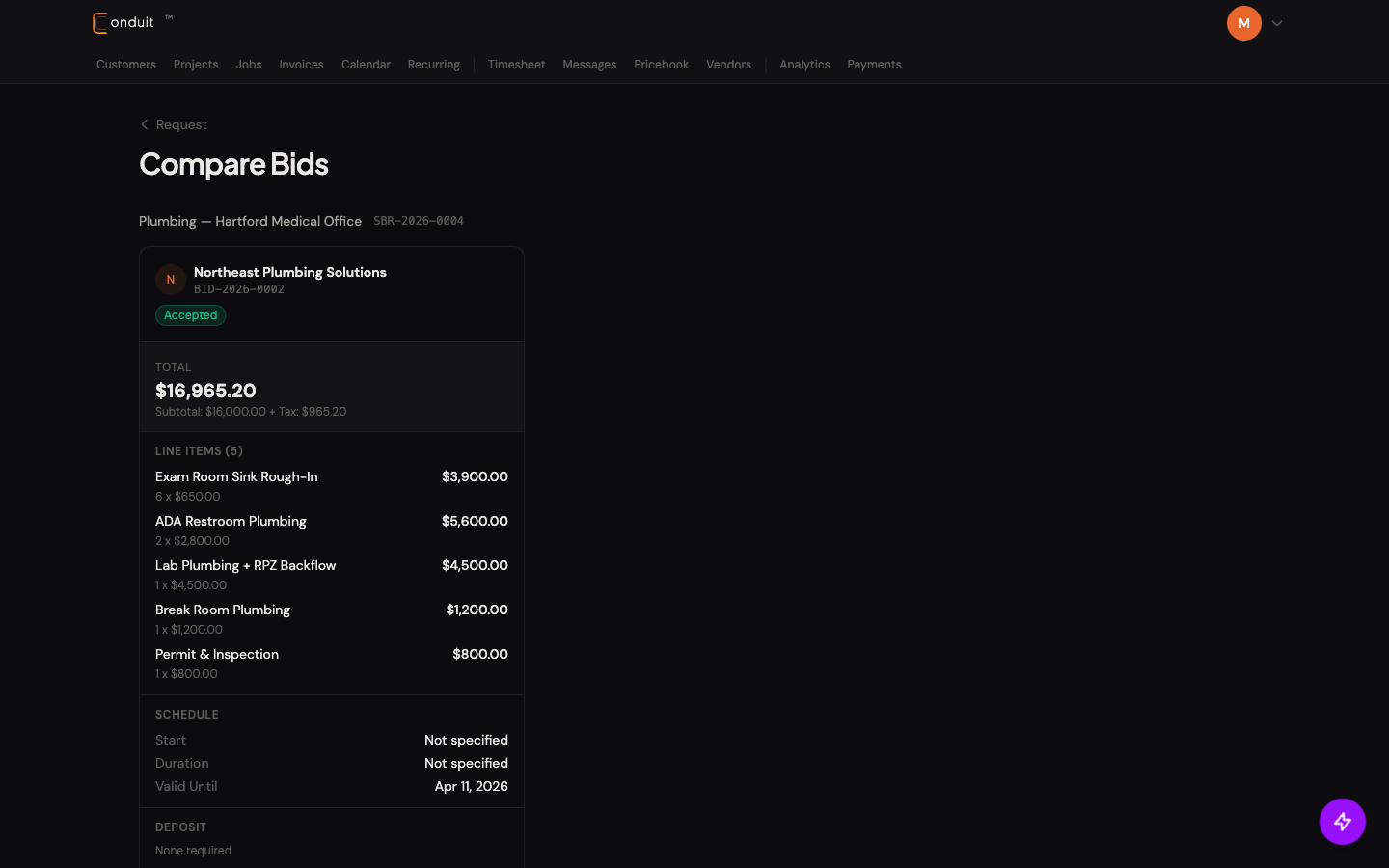Open the user avatar M

click(1243, 23)
